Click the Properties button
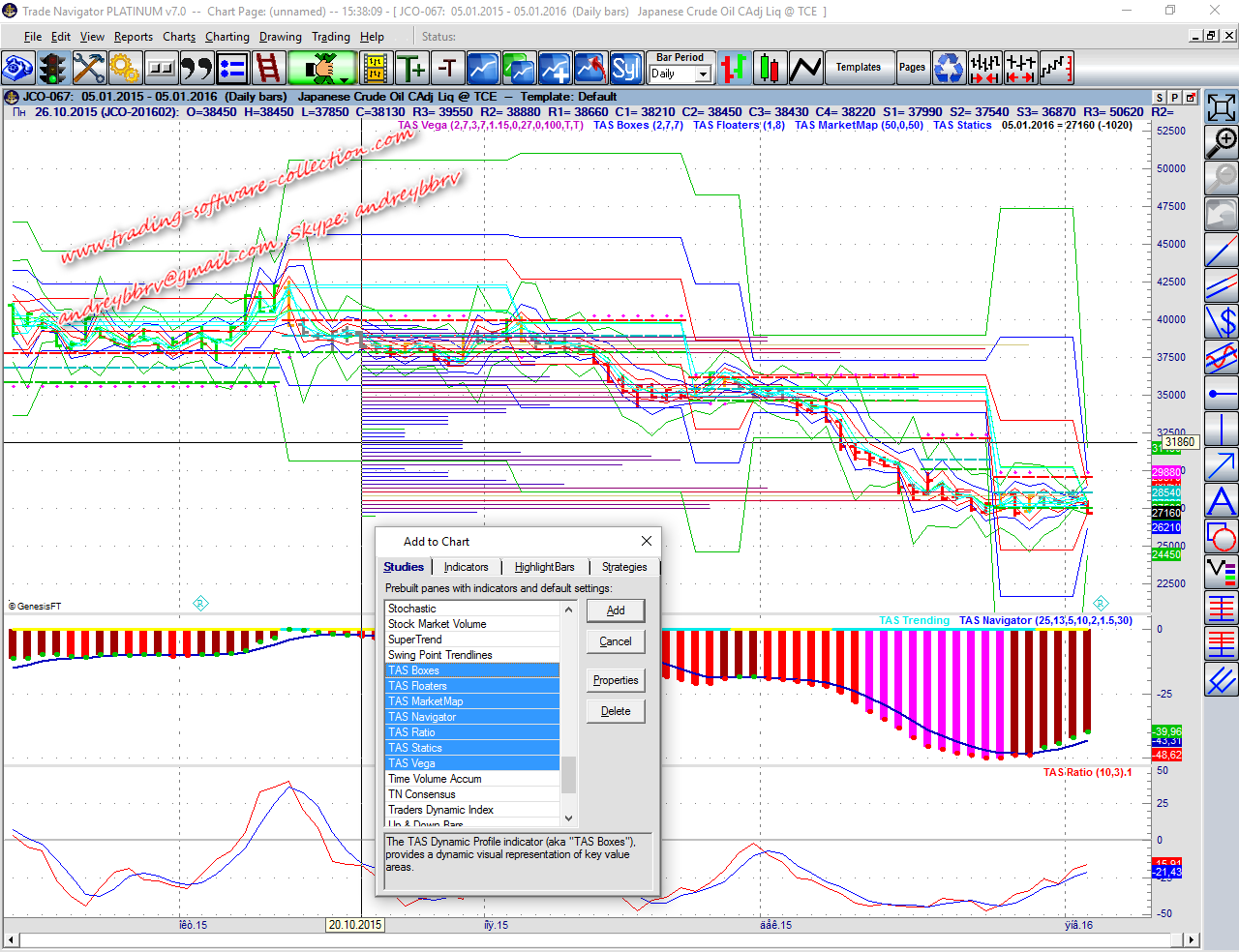 pos(616,680)
